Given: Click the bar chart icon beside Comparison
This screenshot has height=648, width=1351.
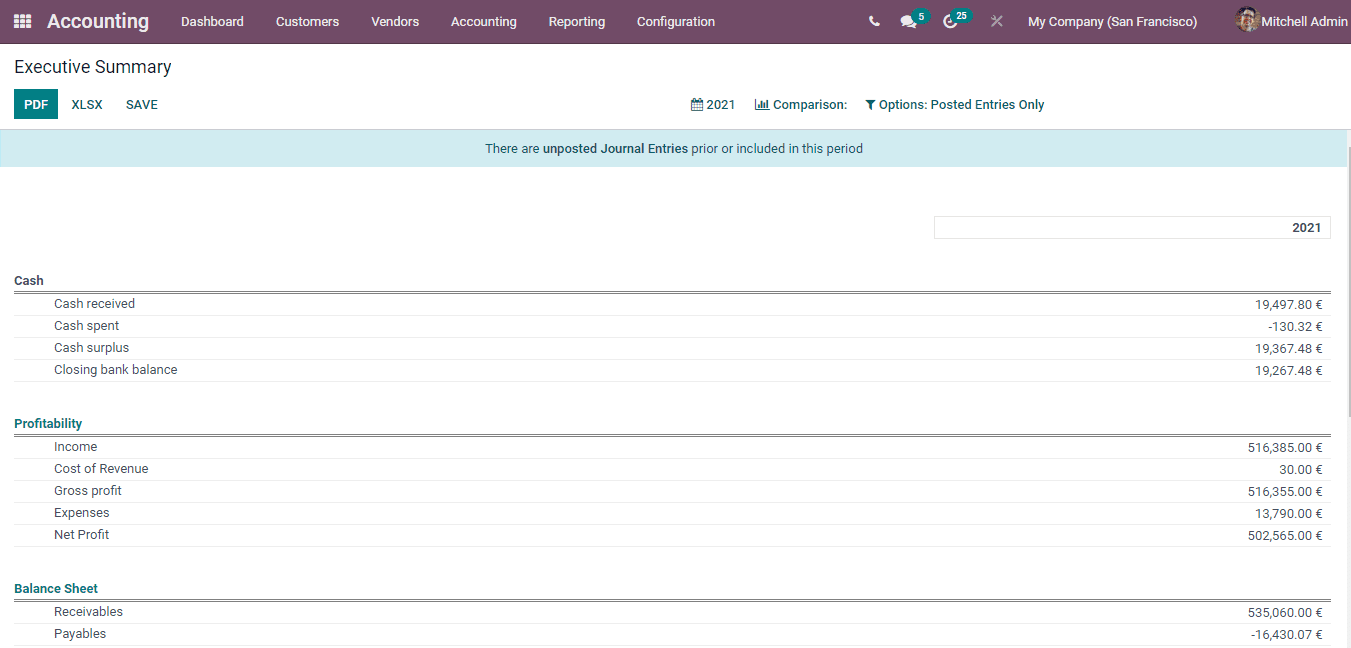Looking at the screenshot, I should (761, 104).
